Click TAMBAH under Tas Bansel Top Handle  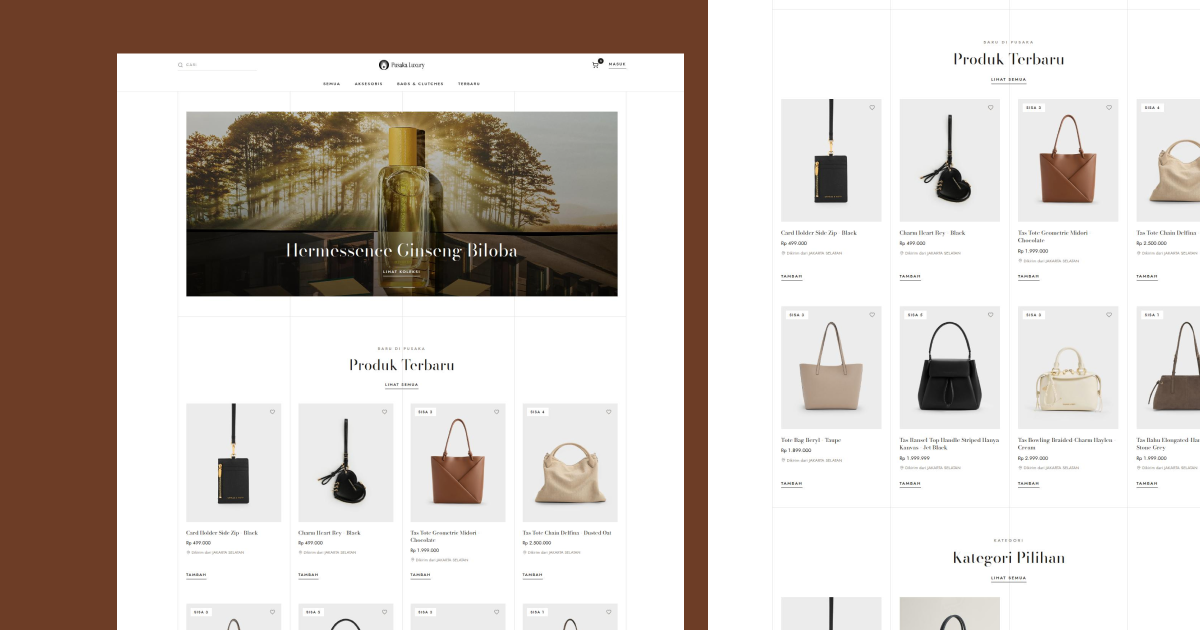[x=910, y=483]
